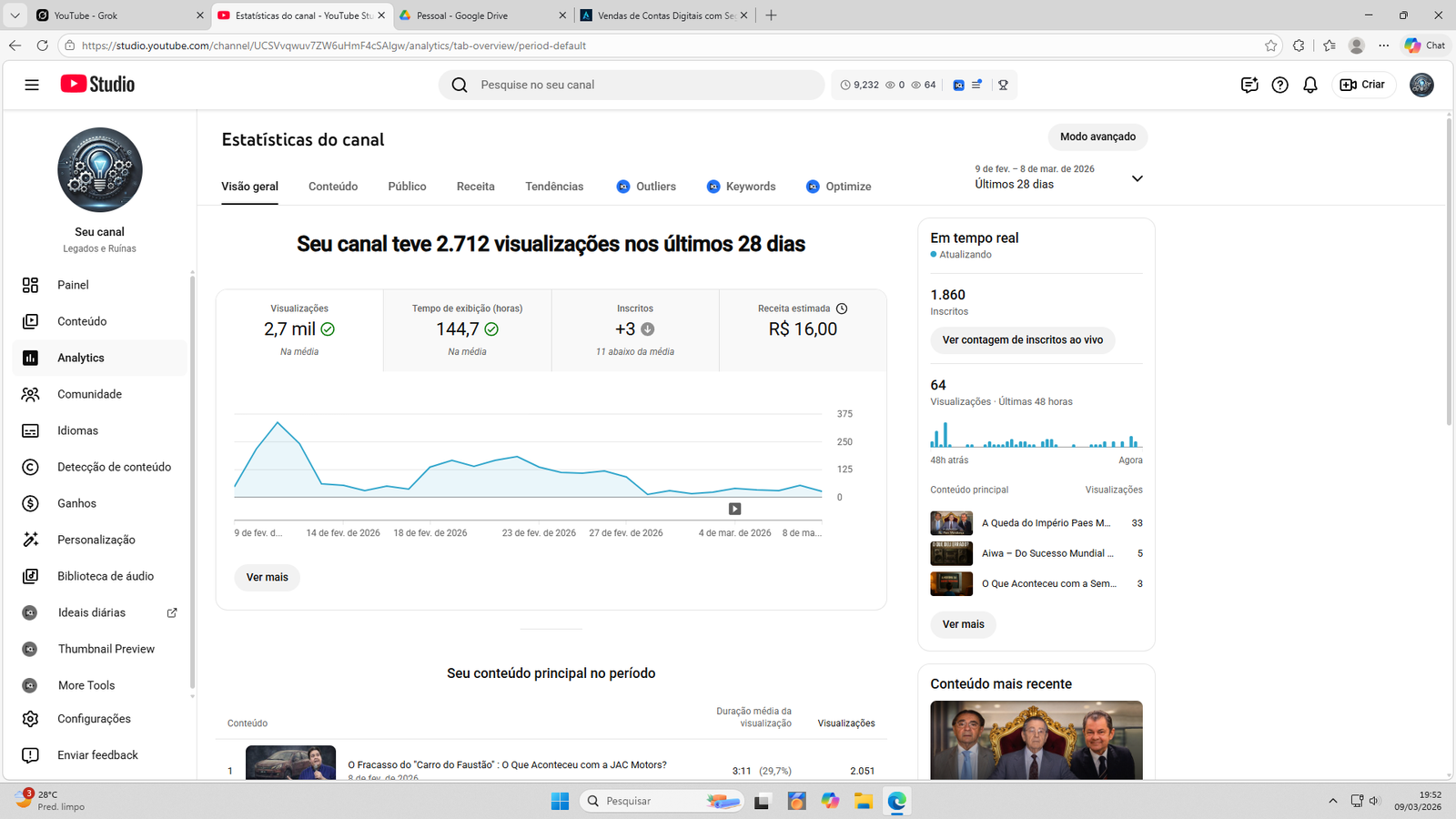Open the browser tab list dropdown arrow
Image resolution: width=1456 pixels, height=819 pixels.
click(15, 15)
